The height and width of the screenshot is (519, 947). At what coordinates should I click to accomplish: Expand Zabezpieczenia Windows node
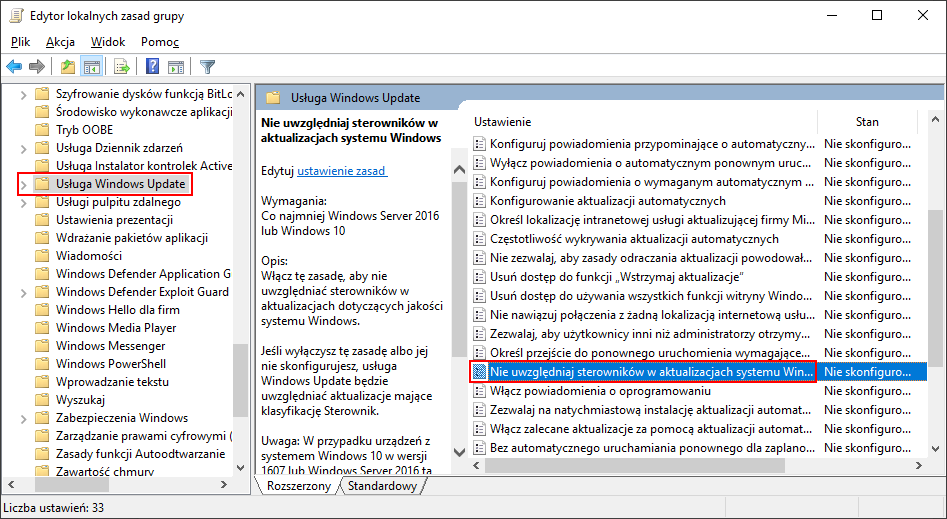point(24,418)
